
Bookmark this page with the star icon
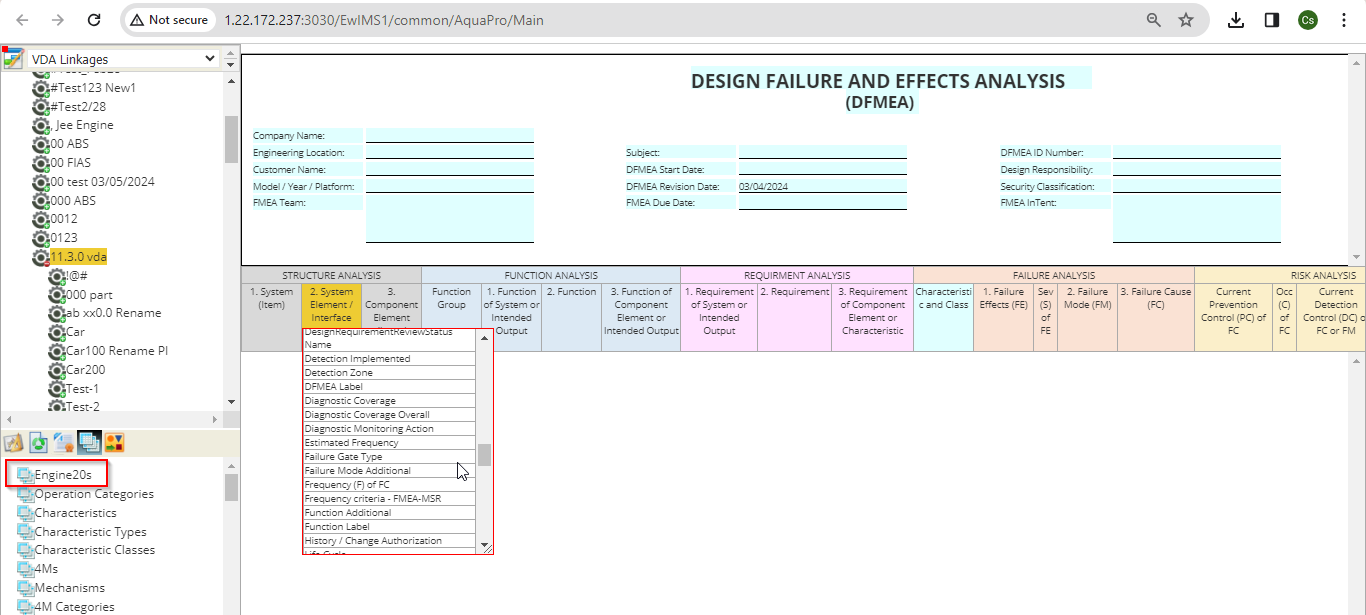[1186, 20]
